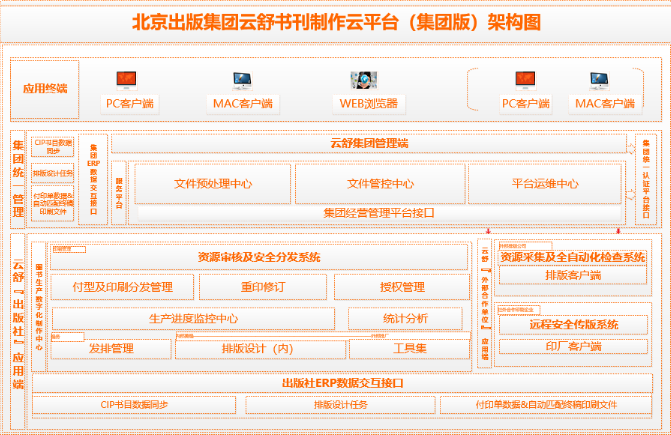Click the WEB浏览器 icon
The height and width of the screenshot is (435, 671).
tap(361, 81)
